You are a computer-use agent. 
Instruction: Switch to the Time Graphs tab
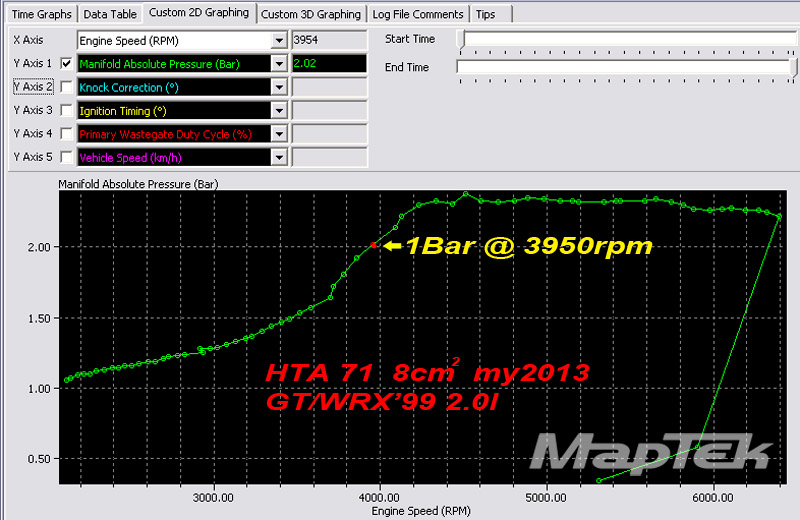[x=41, y=14]
